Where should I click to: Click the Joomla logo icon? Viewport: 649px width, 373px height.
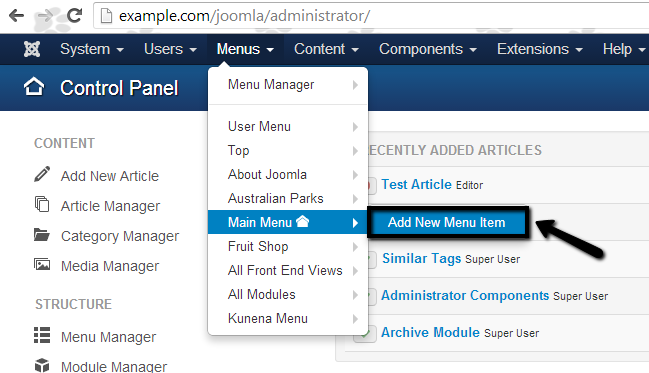[x=32, y=49]
